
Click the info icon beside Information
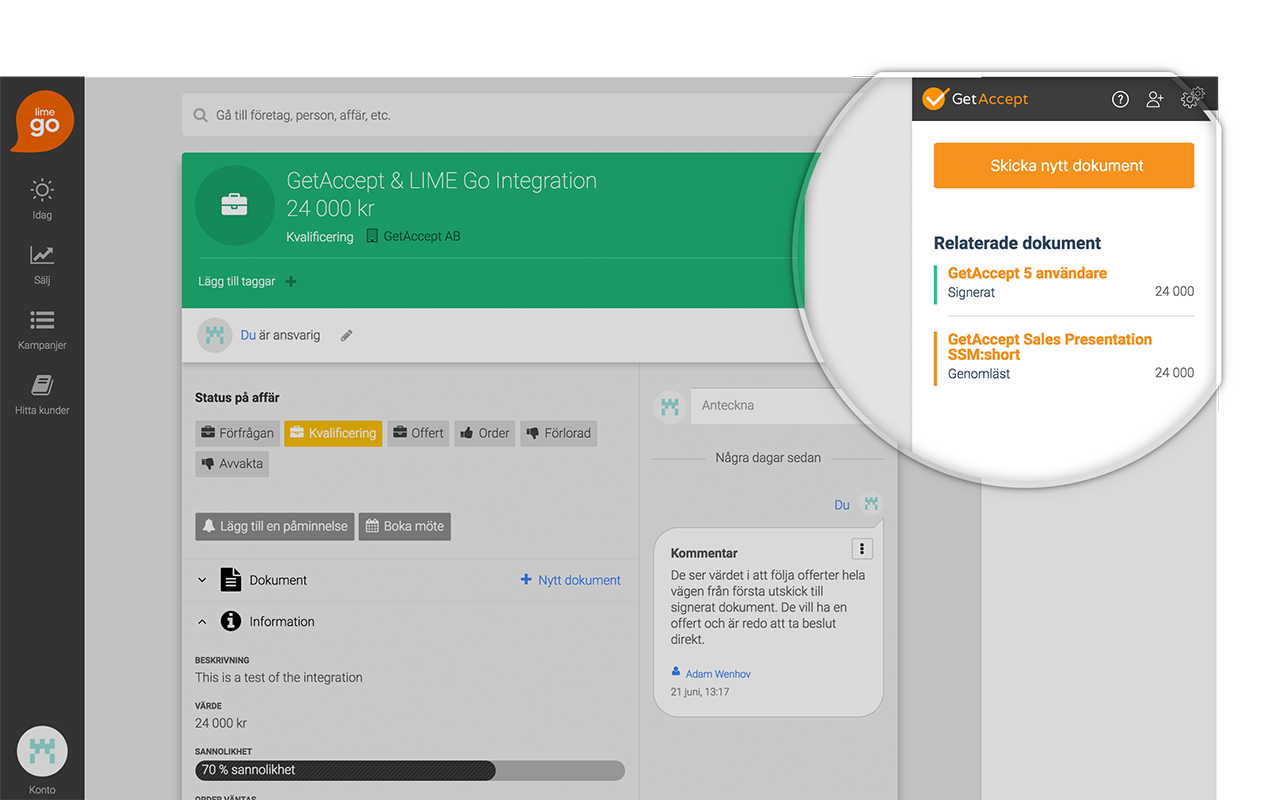[231, 621]
